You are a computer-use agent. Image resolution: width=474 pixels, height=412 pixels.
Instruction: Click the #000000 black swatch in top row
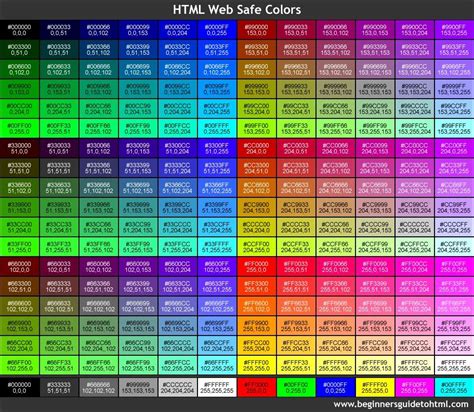tap(19, 30)
